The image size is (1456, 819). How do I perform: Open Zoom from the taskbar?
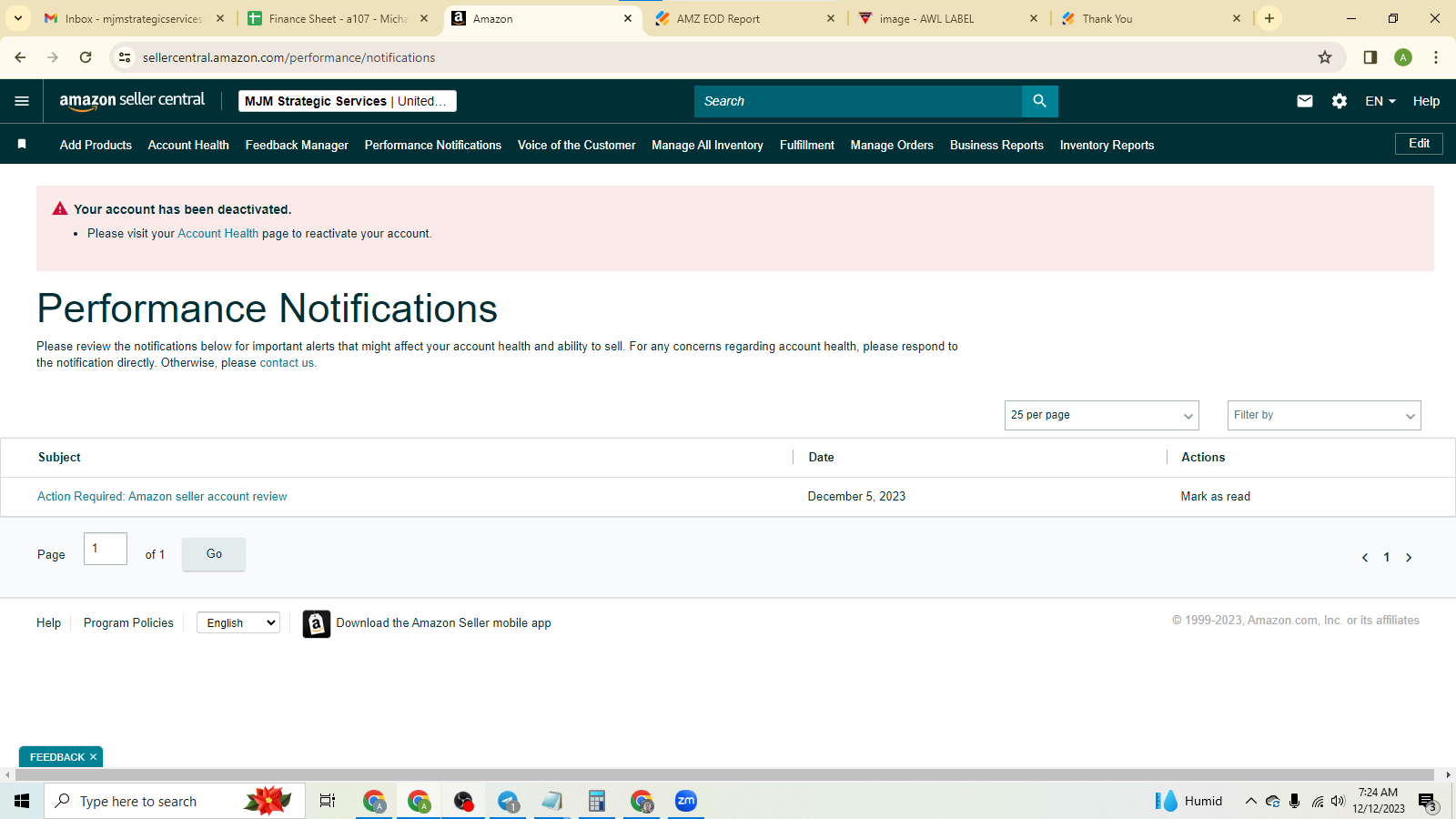coord(686,801)
